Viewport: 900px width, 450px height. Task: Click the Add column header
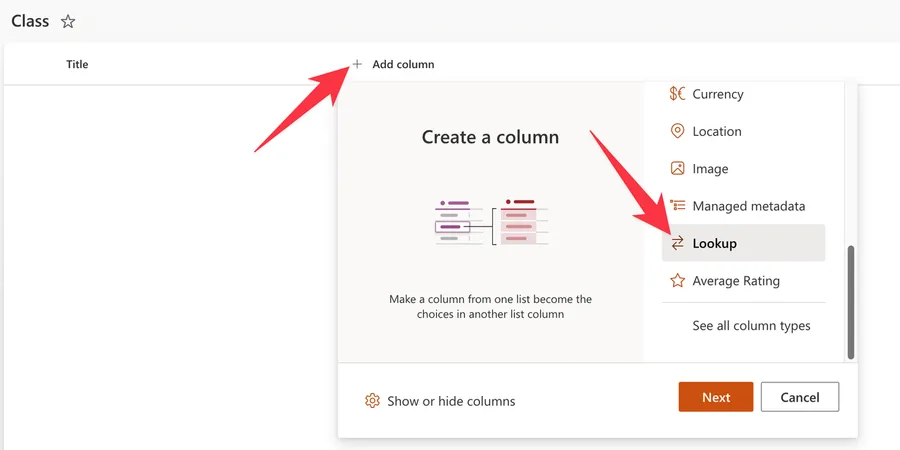coord(403,64)
